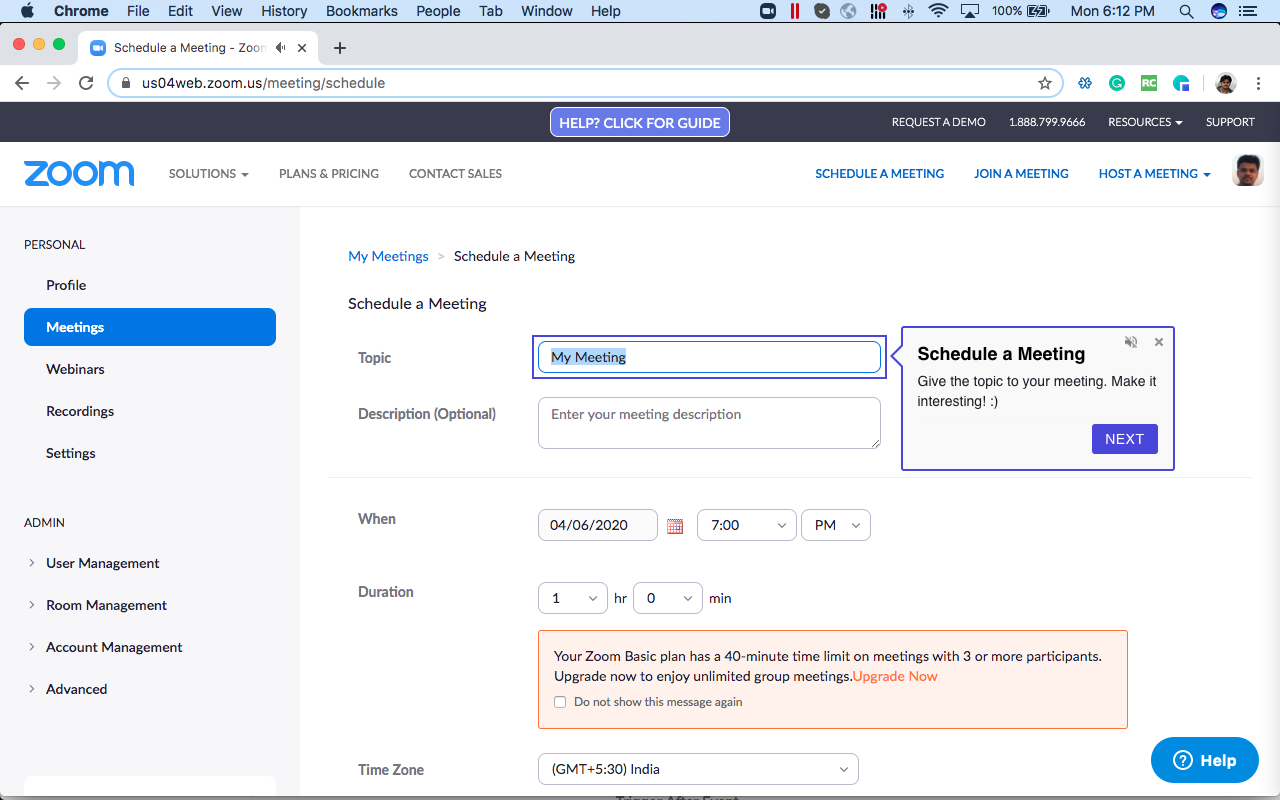Open the Grammarly extension icon
The width and height of the screenshot is (1280, 800).
coord(1117,83)
